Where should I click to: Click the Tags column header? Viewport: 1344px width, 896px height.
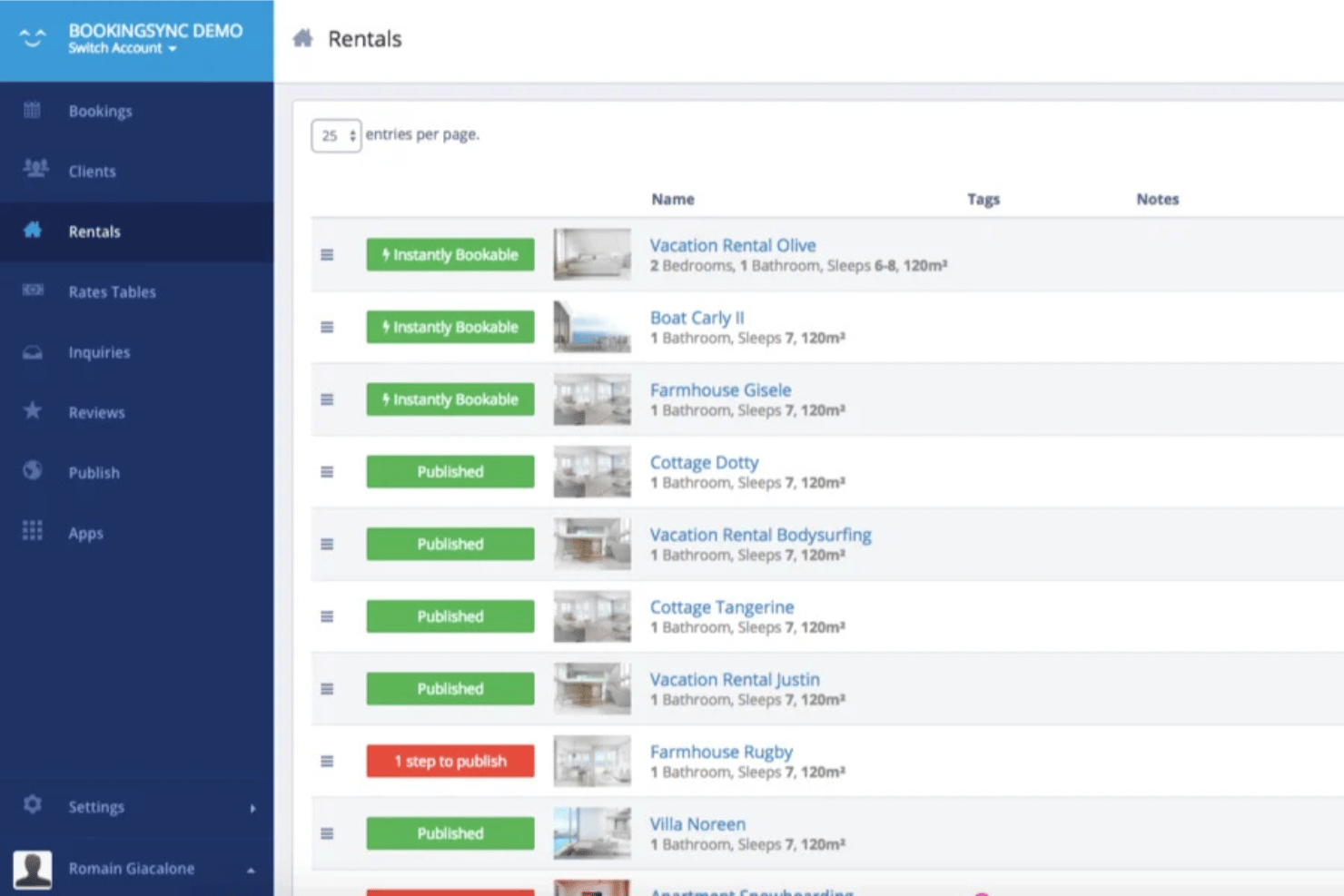[983, 199]
